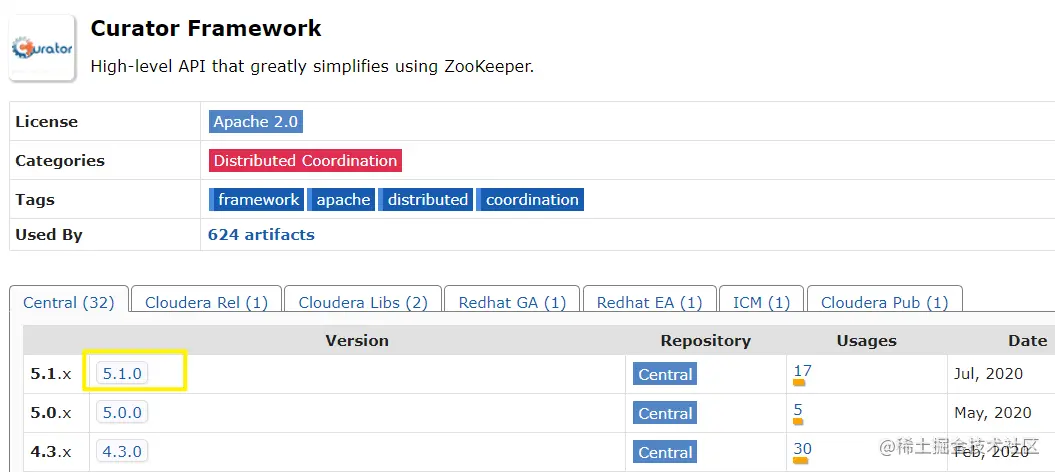Open version 5.1.0
Image resolution: width=1055 pixels, height=472 pixels.
123,374
